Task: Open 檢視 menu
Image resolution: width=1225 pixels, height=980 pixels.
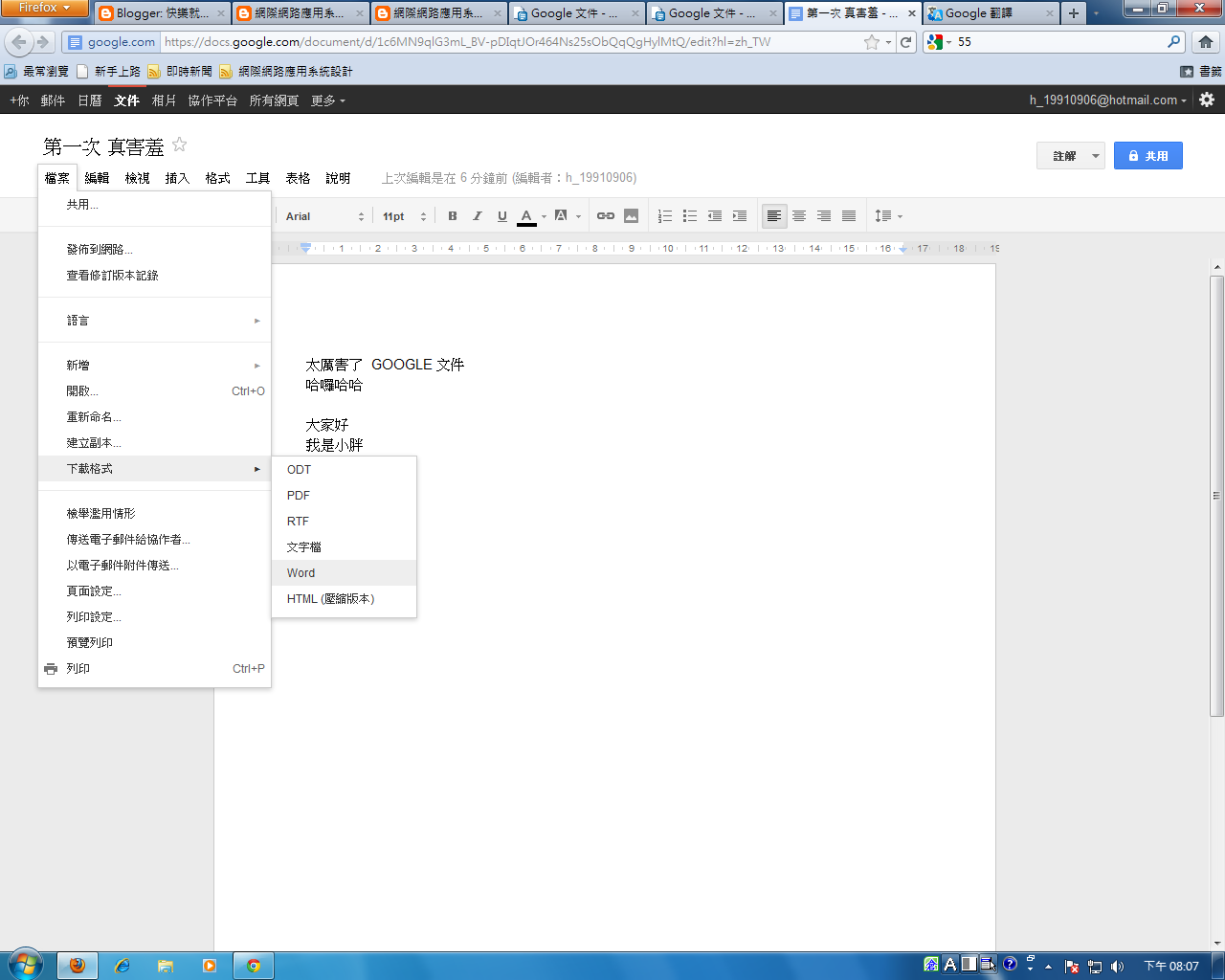Action: click(x=137, y=178)
